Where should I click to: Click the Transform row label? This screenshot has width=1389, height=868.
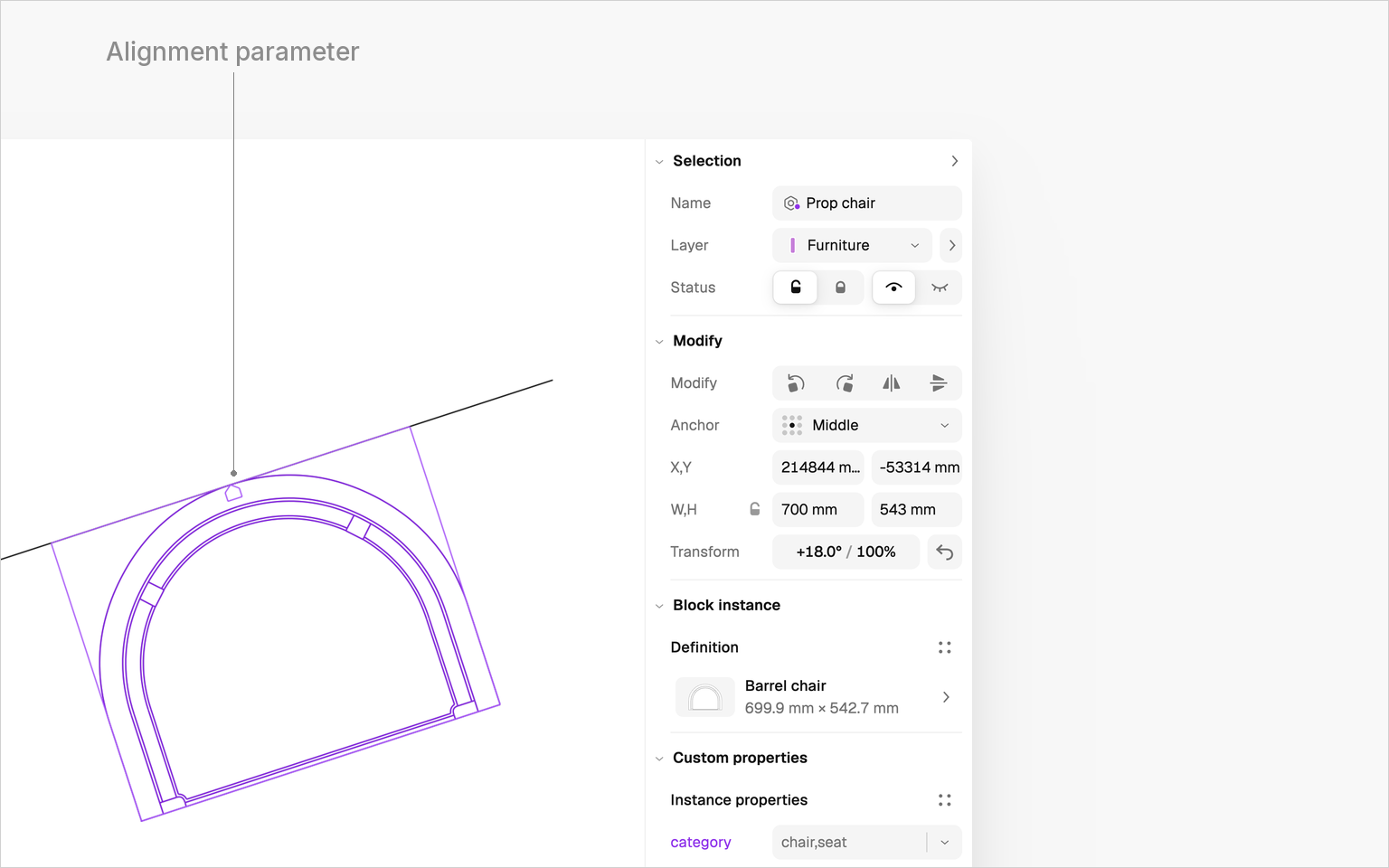pos(704,552)
